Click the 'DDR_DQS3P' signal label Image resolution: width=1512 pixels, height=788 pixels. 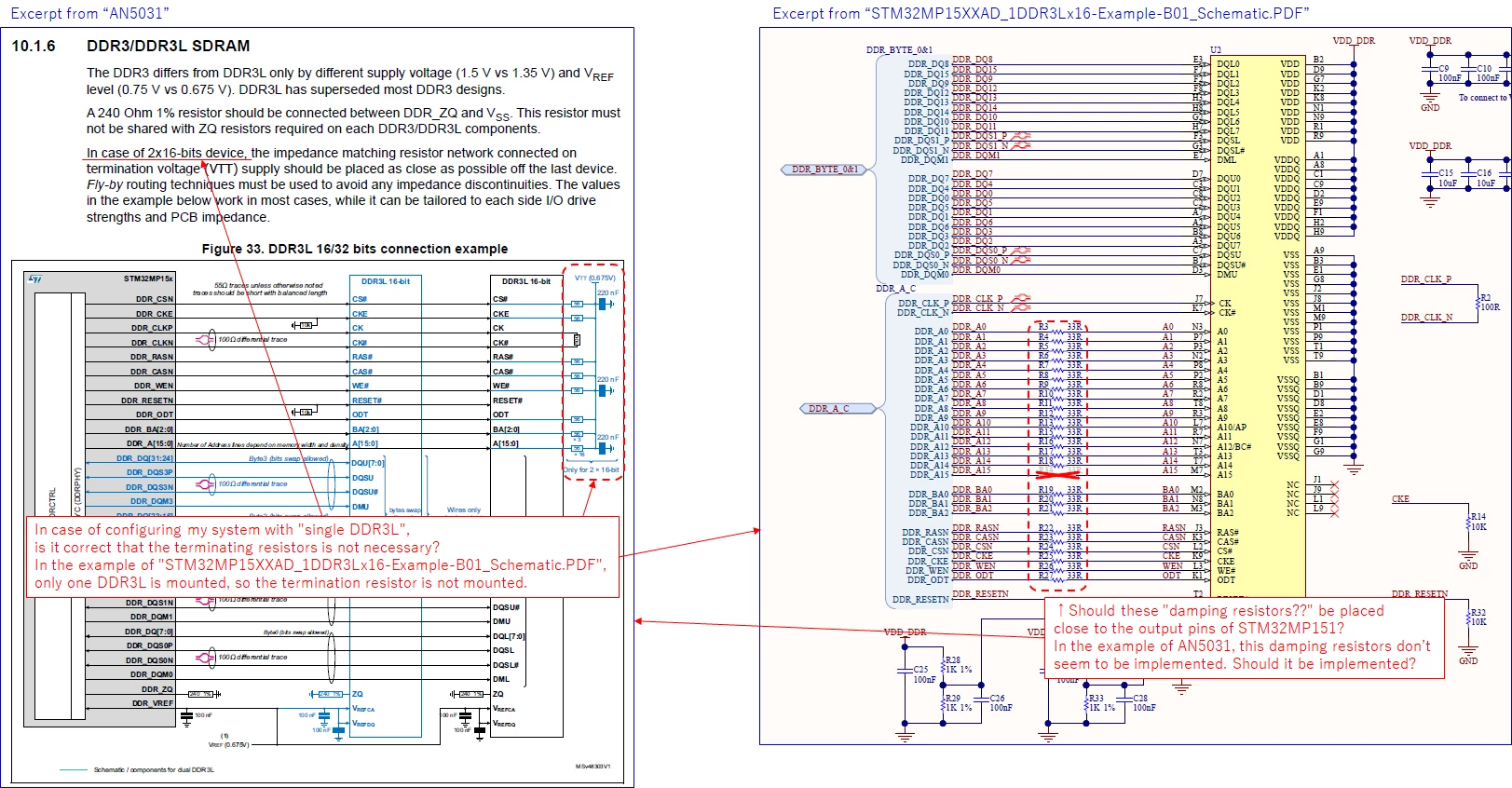(x=150, y=472)
